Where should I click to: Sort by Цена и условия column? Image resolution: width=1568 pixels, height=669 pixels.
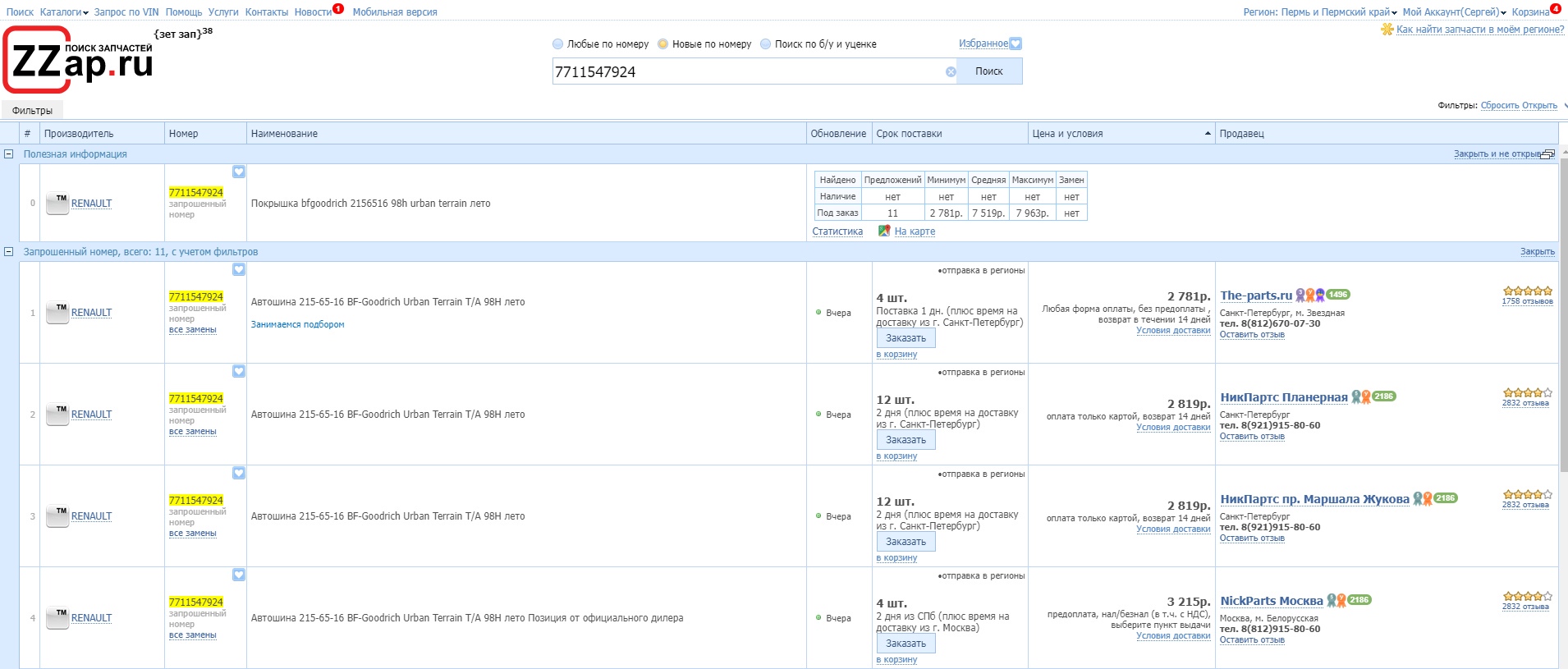coord(1121,134)
